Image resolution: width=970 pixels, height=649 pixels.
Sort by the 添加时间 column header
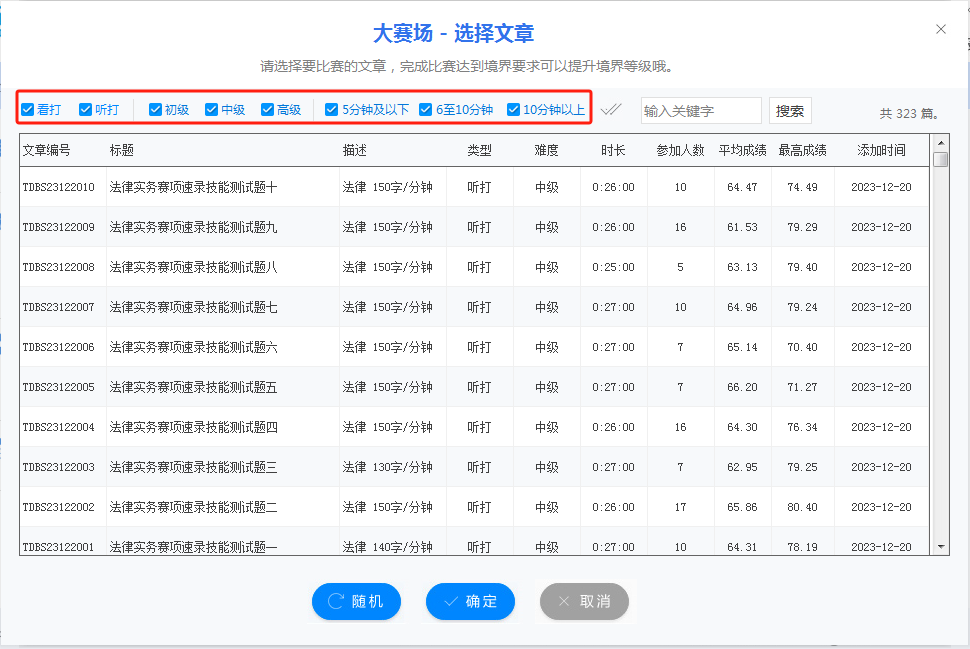click(882, 150)
